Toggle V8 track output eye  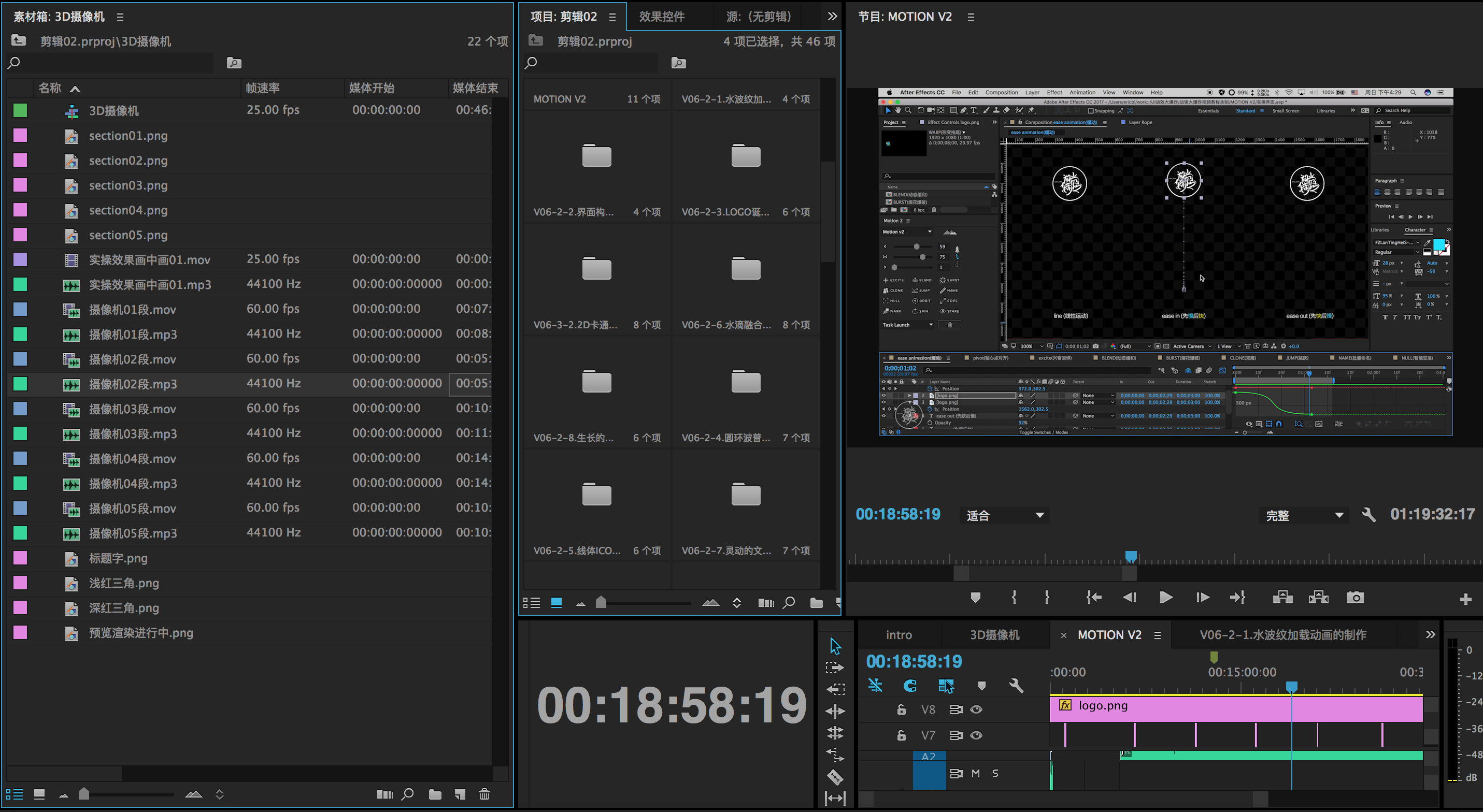click(x=976, y=709)
